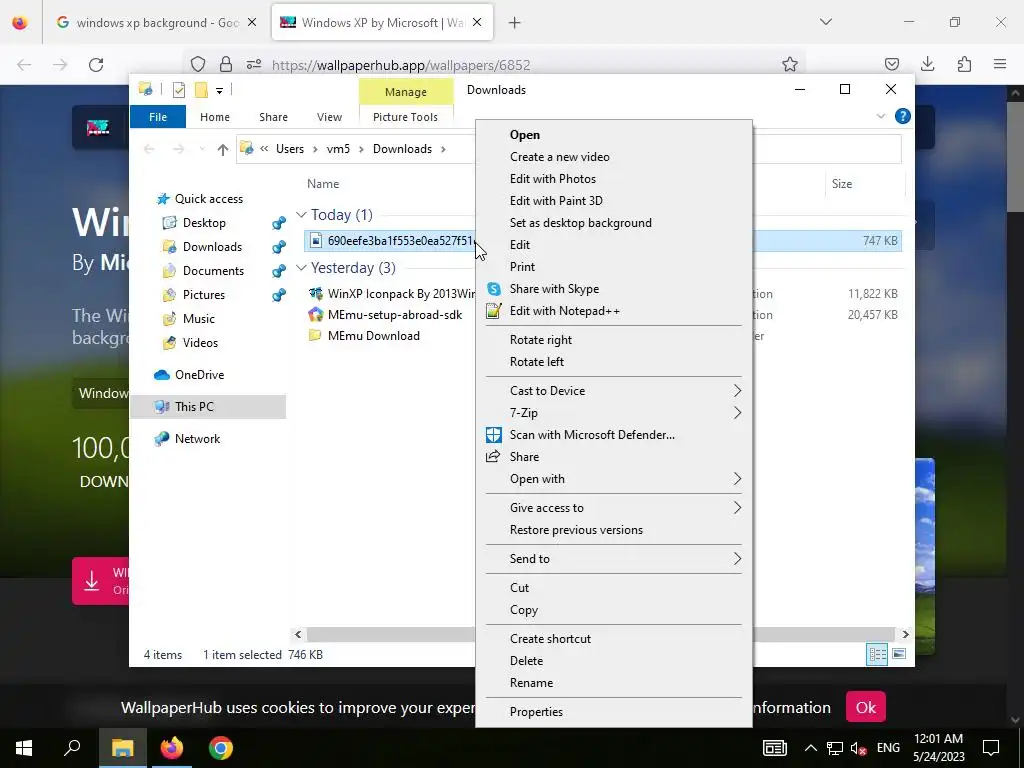1024x768 pixels.
Task: Select This PC in navigation pane
Action: [x=208, y=407]
